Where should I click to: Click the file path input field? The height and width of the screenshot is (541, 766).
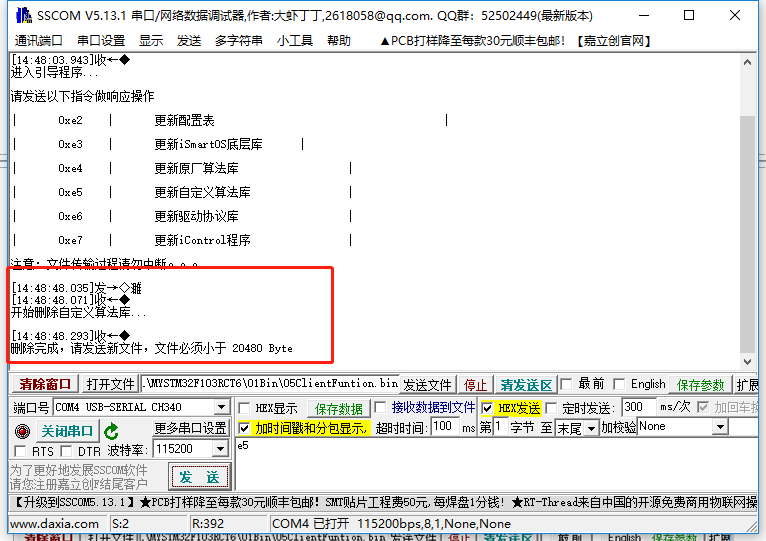(271, 384)
